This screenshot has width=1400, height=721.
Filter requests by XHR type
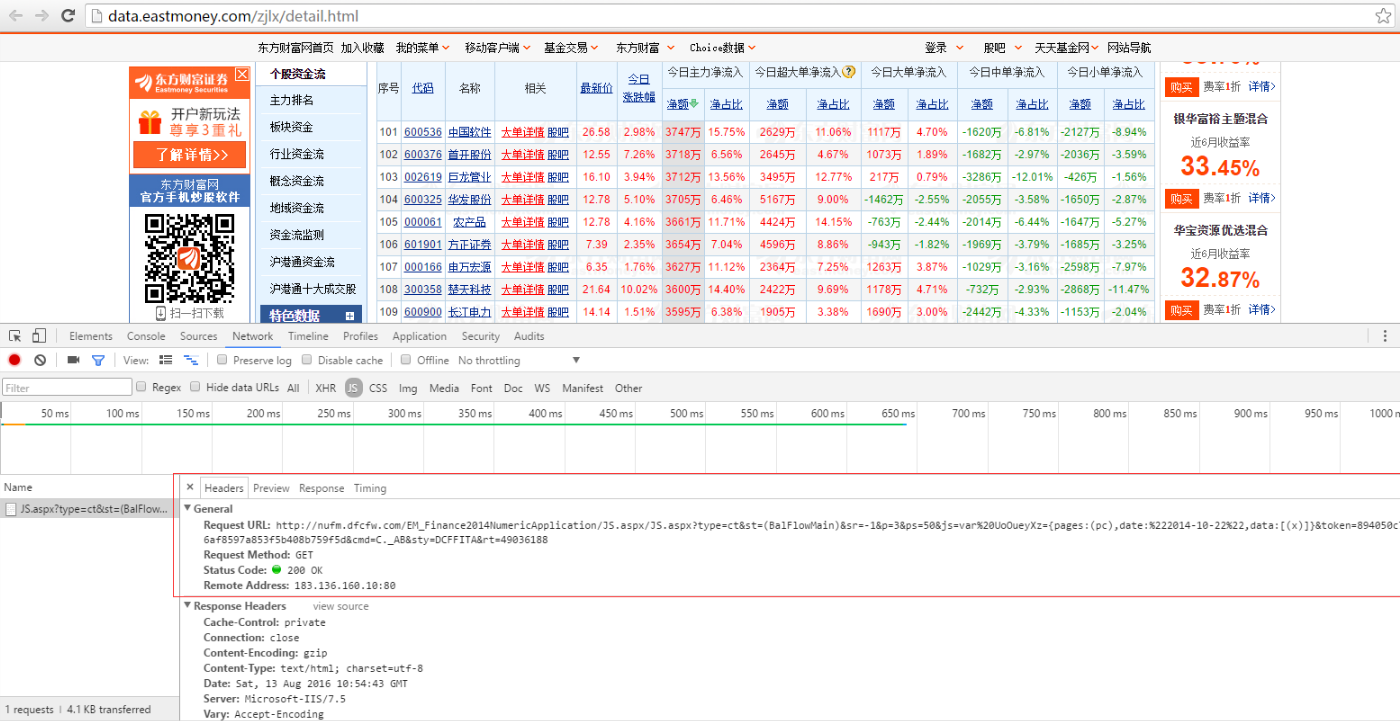326,388
